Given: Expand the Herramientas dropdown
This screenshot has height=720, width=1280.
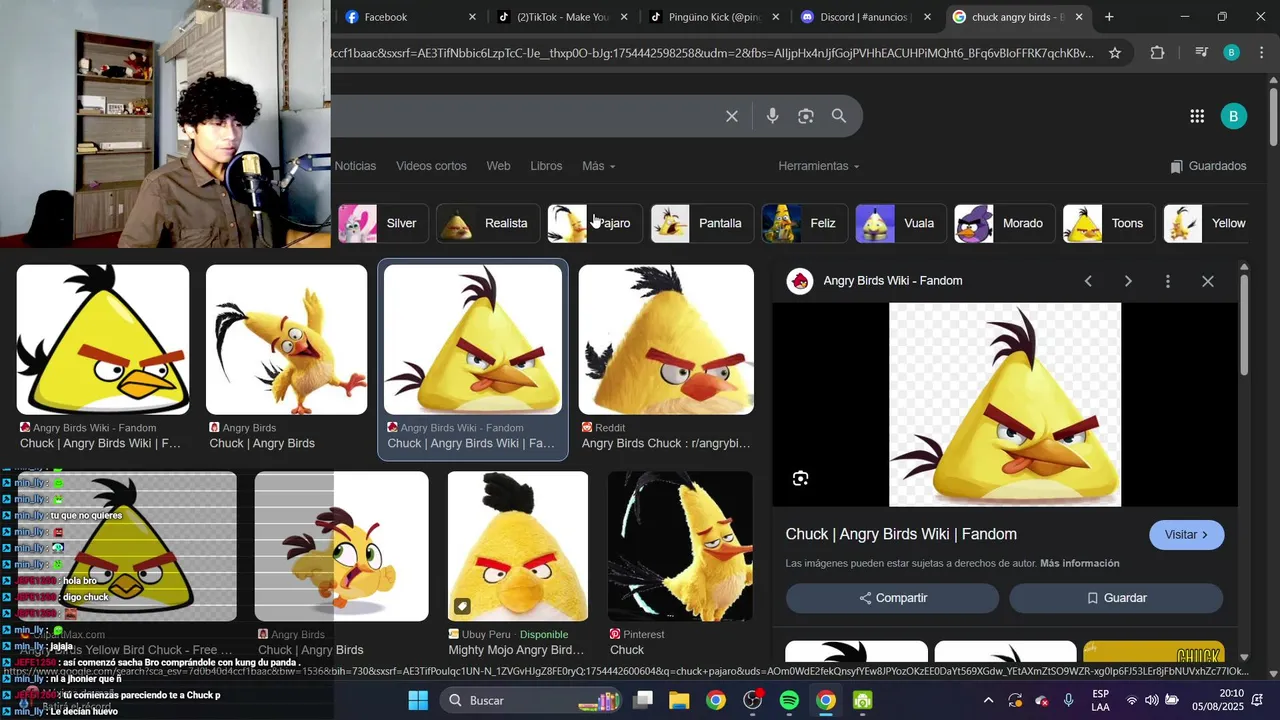Looking at the screenshot, I should pyautogui.click(x=819, y=166).
